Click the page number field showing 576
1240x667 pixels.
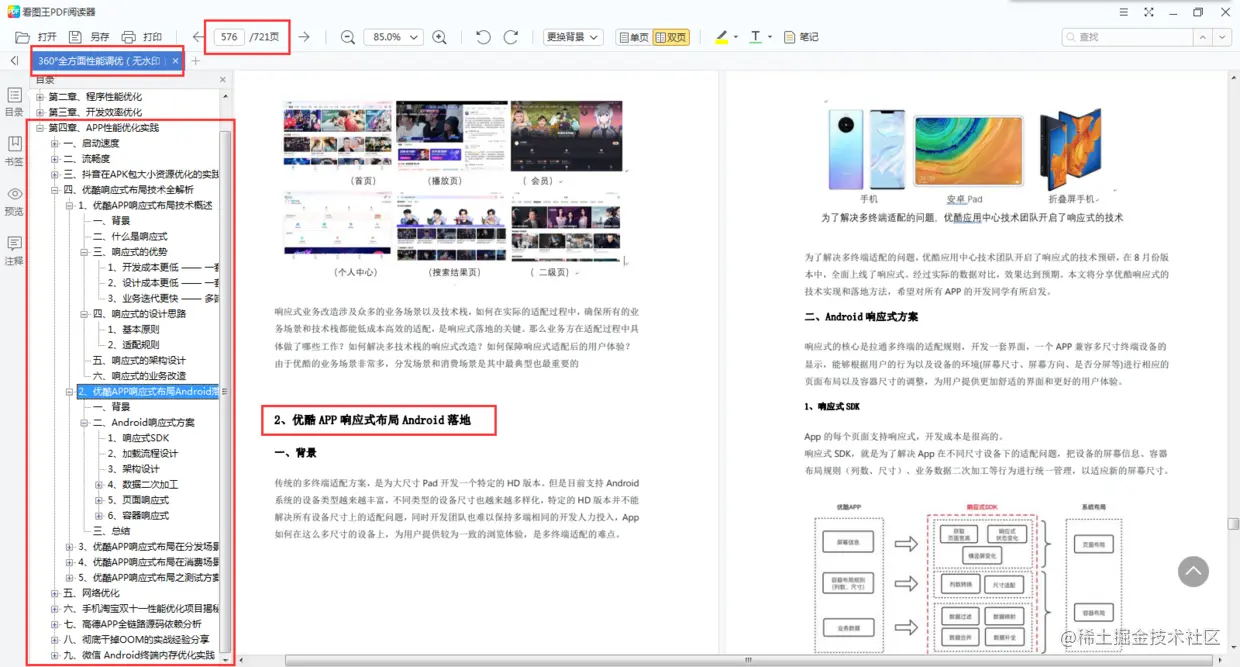click(x=229, y=37)
